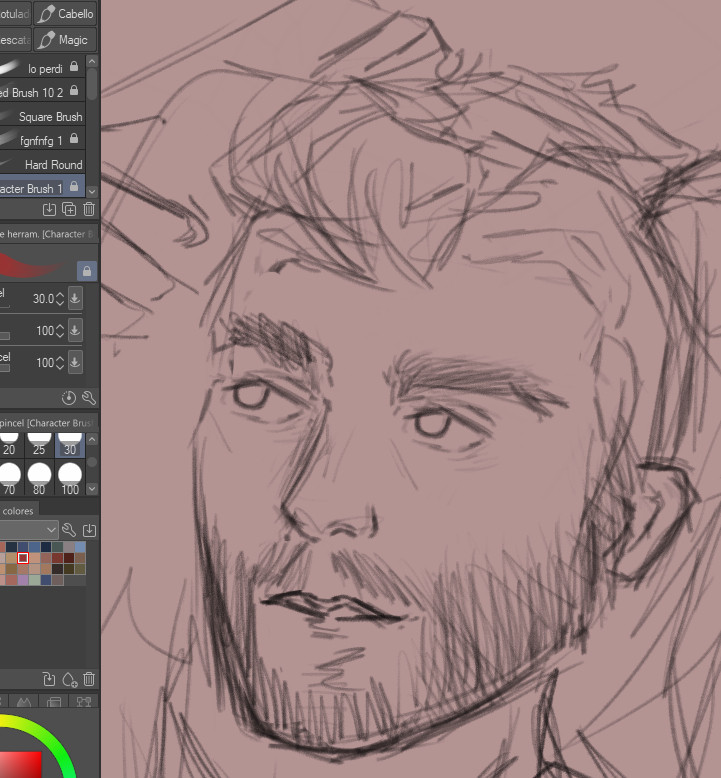721x778 pixels.
Task: Select the red-outlined red swatch
Action: 23,558
